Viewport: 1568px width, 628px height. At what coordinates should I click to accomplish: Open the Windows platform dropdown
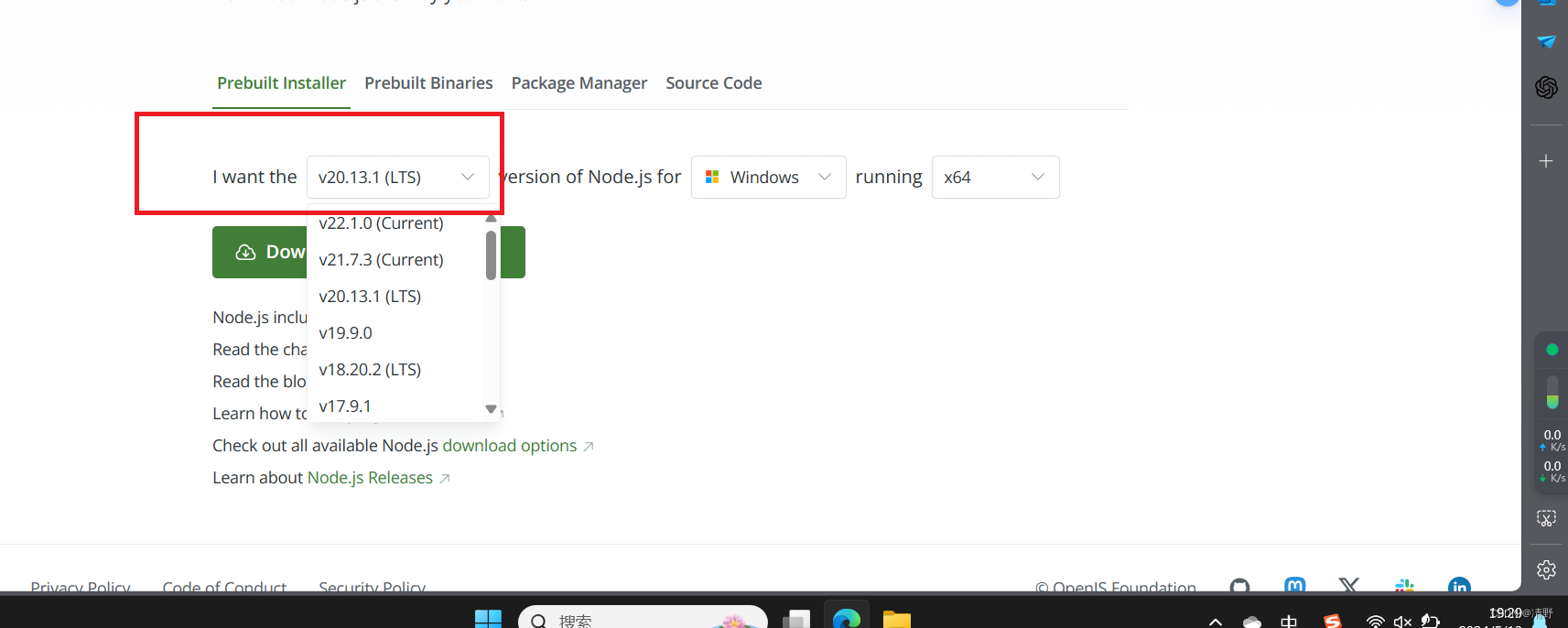tap(769, 177)
